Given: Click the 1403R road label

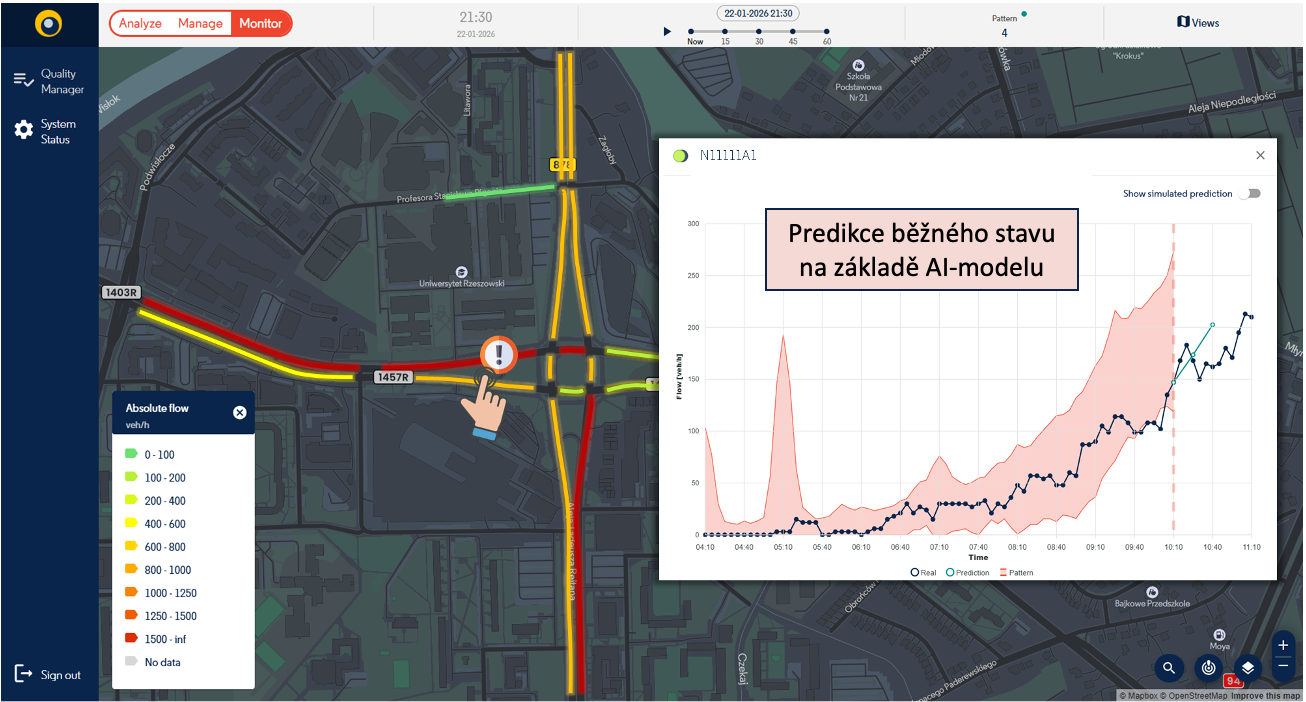Looking at the screenshot, I should pyautogui.click(x=121, y=292).
